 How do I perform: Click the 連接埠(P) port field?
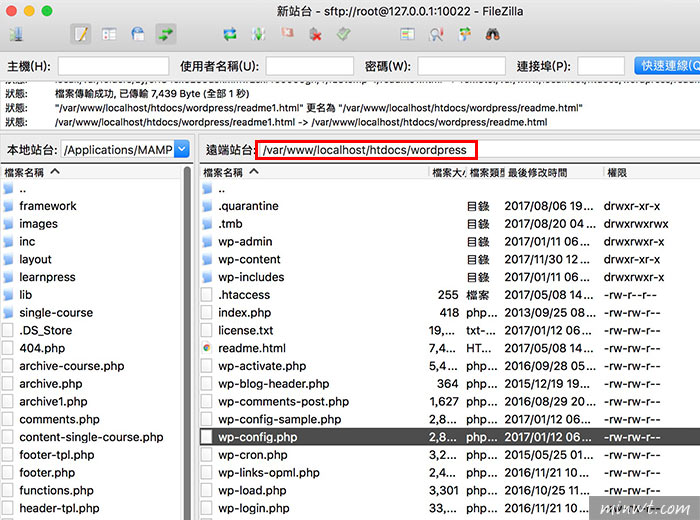coord(600,66)
